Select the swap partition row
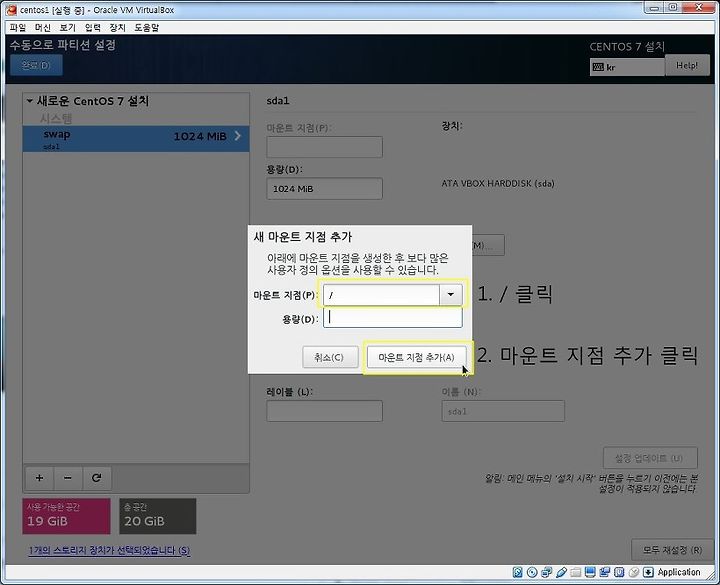This screenshot has width=720, height=585. coord(136,139)
